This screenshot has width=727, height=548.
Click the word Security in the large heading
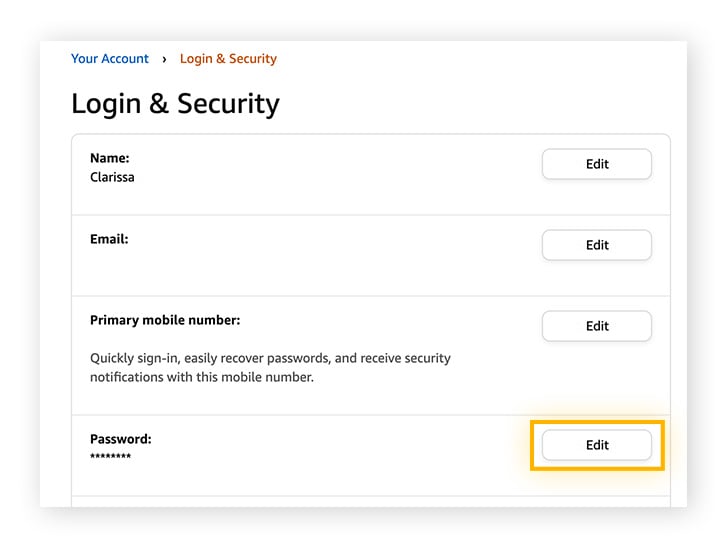tap(226, 104)
